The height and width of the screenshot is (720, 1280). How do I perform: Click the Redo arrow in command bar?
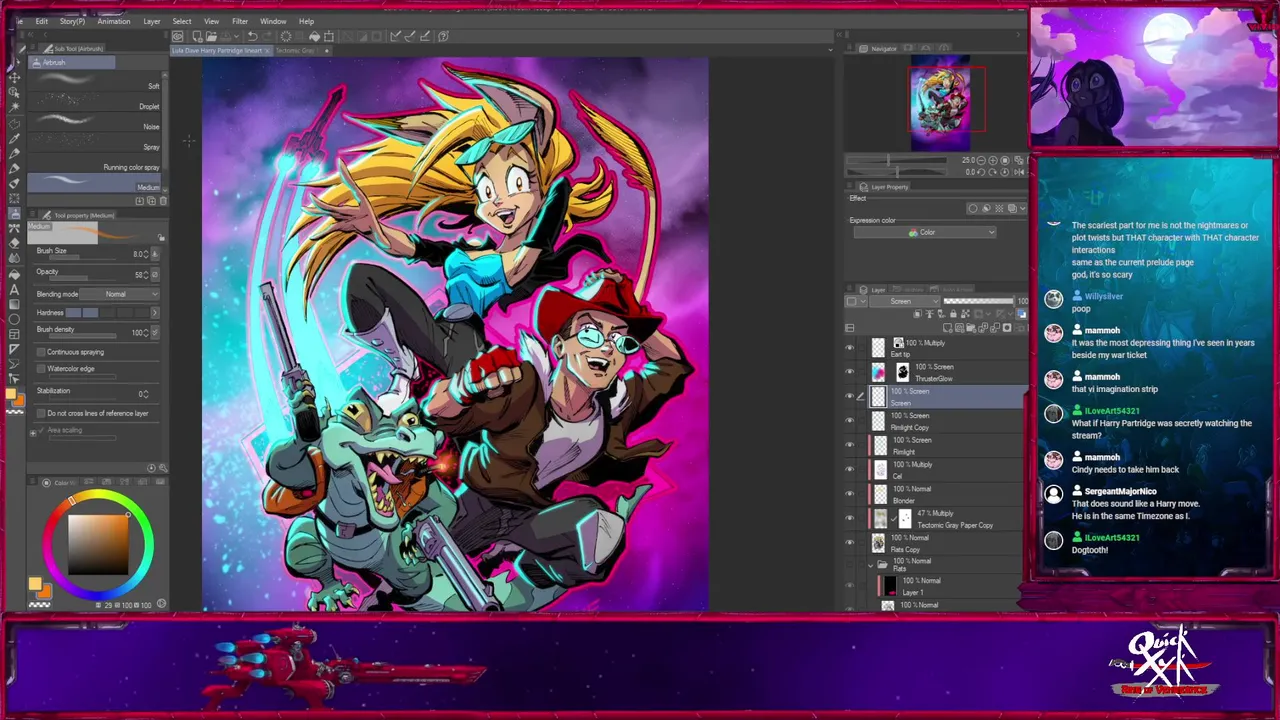coord(267,36)
